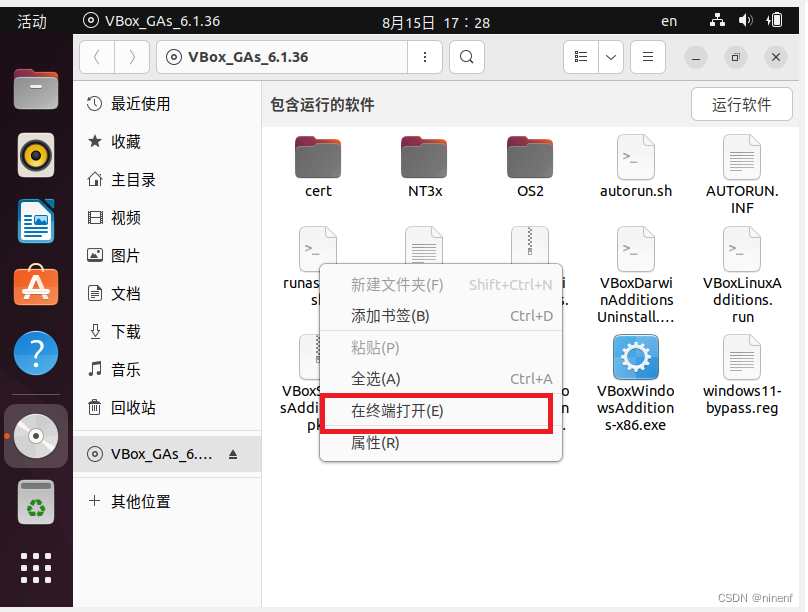Select VBoxLinuxAdditions.run file
The image size is (808, 612).
tap(742, 276)
